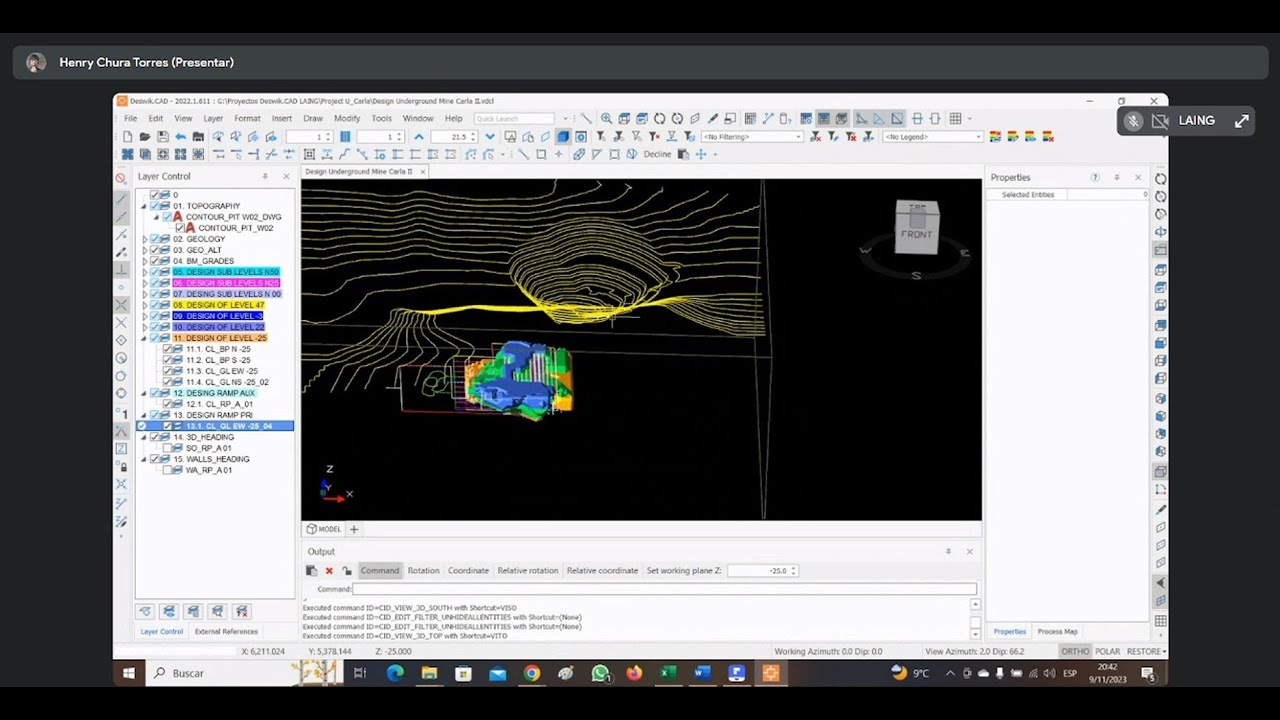Expand the 02. GEOLOGY layer node
Screen dimensions: 1280x720
point(144,239)
